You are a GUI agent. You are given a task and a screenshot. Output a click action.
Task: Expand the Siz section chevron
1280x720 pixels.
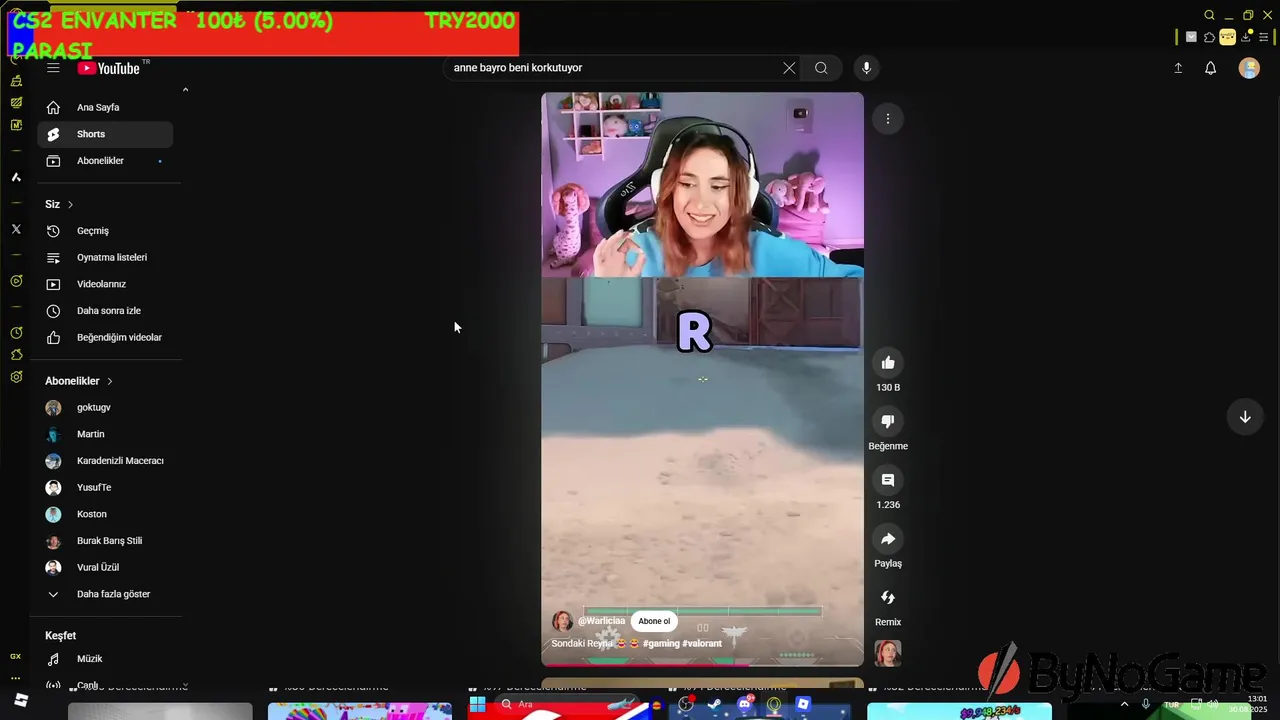pyautogui.click(x=70, y=204)
